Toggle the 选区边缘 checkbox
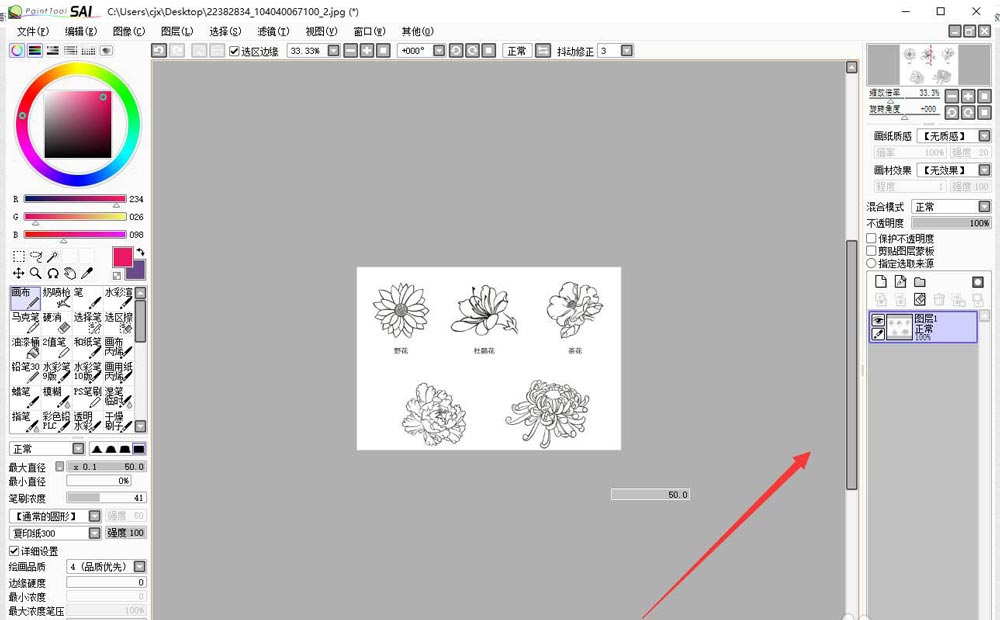 (234, 51)
